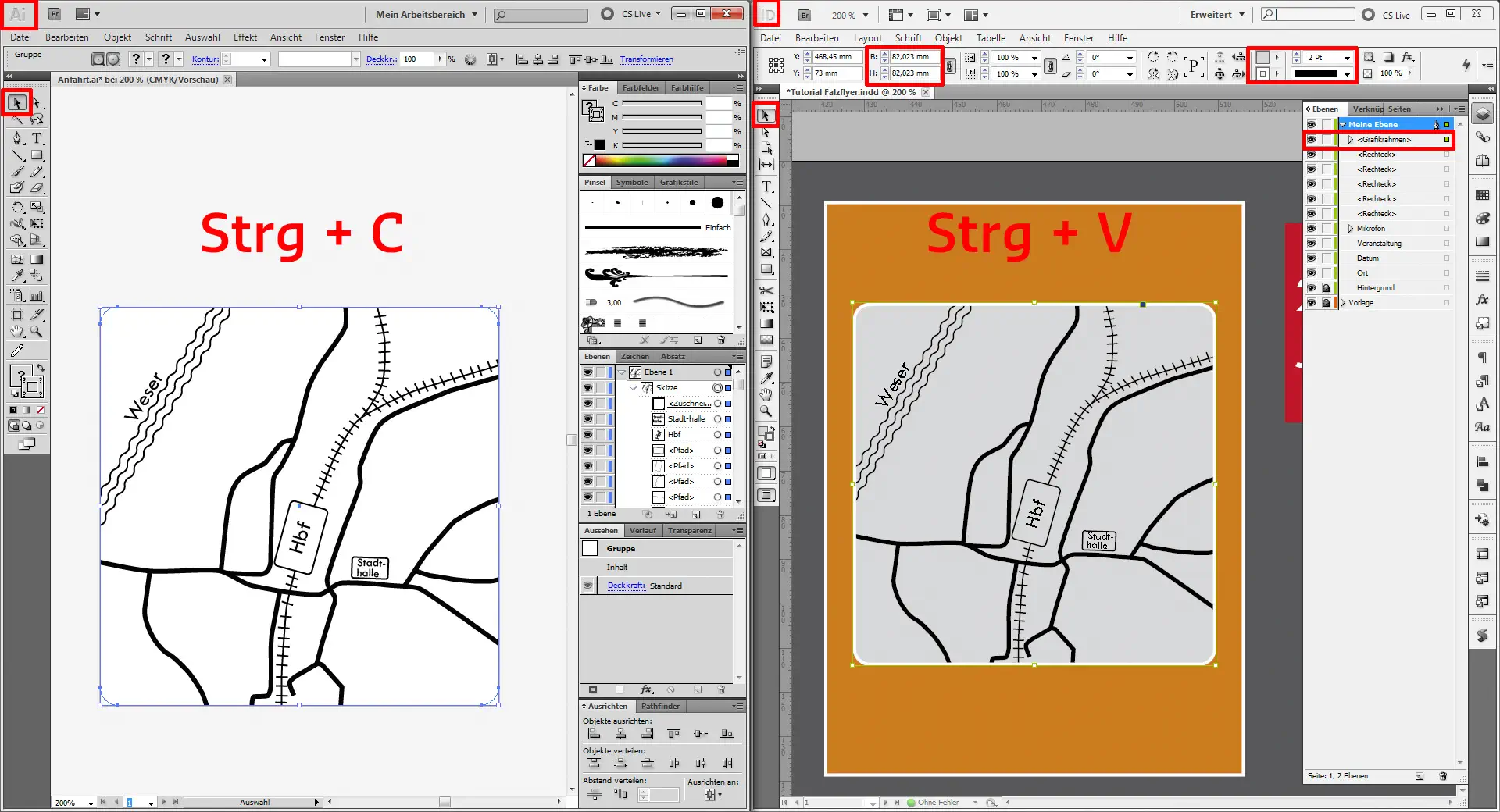Click the trash icon in Illustrator's Ebenen panel

pos(720,514)
